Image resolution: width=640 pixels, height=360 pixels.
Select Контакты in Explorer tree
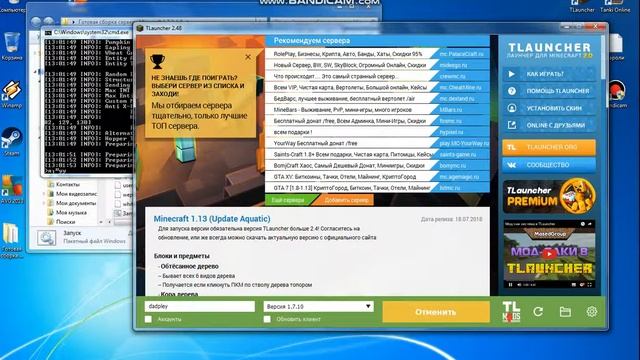pyautogui.click(x=67, y=184)
